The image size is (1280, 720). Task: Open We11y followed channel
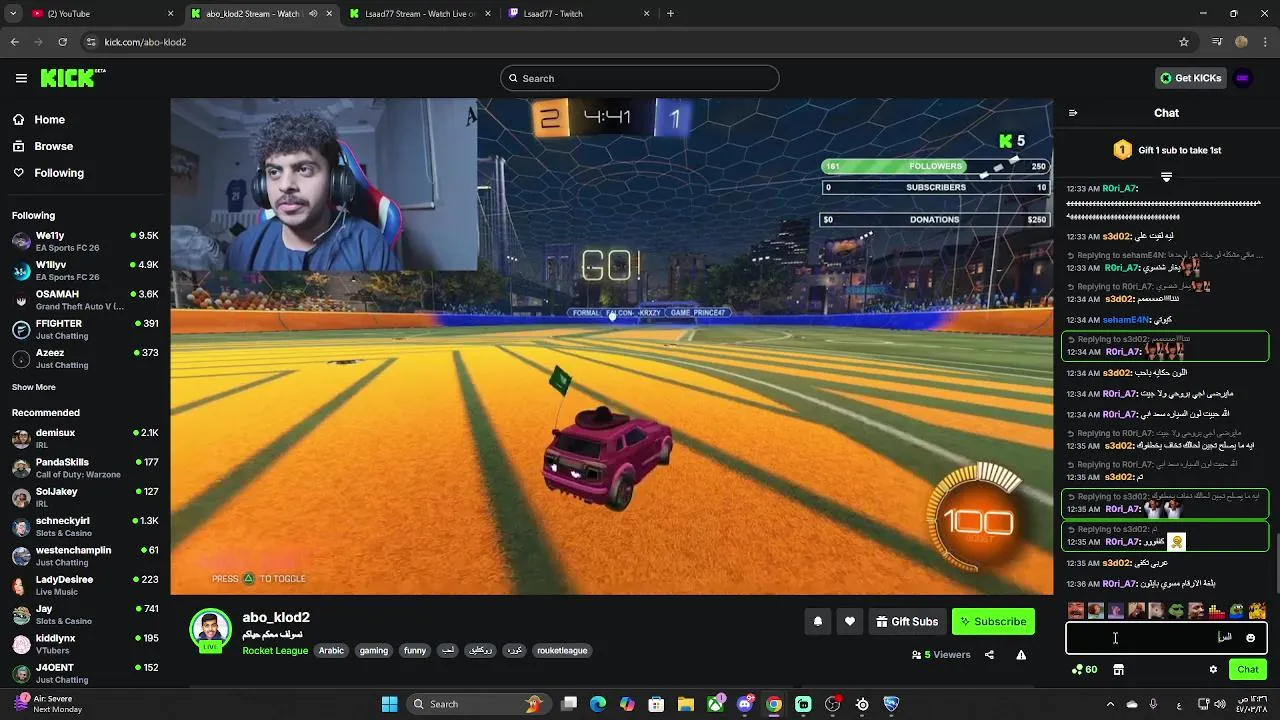(x=85, y=241)
